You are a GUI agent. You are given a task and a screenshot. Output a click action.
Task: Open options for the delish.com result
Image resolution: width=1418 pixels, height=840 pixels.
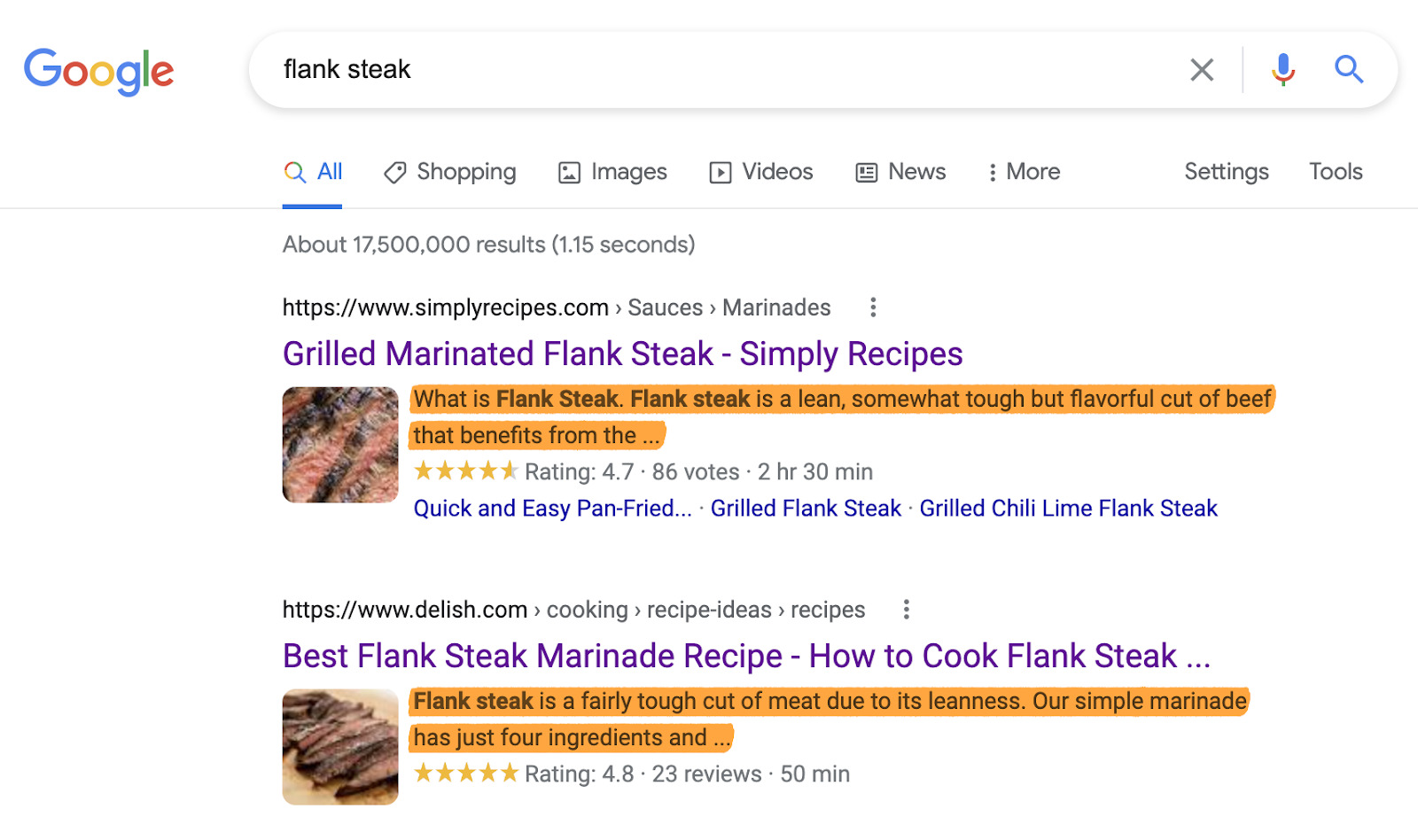[906, 610]
